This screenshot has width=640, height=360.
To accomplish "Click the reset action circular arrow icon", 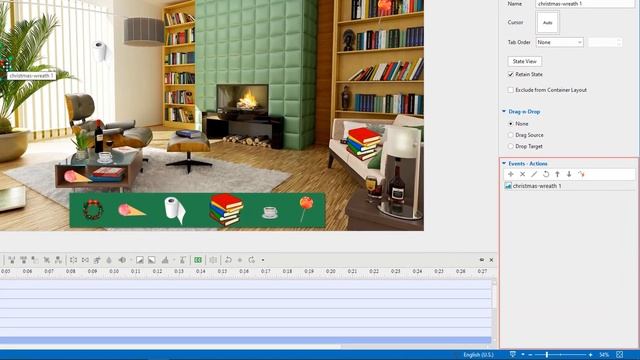I will coord(546,174).
